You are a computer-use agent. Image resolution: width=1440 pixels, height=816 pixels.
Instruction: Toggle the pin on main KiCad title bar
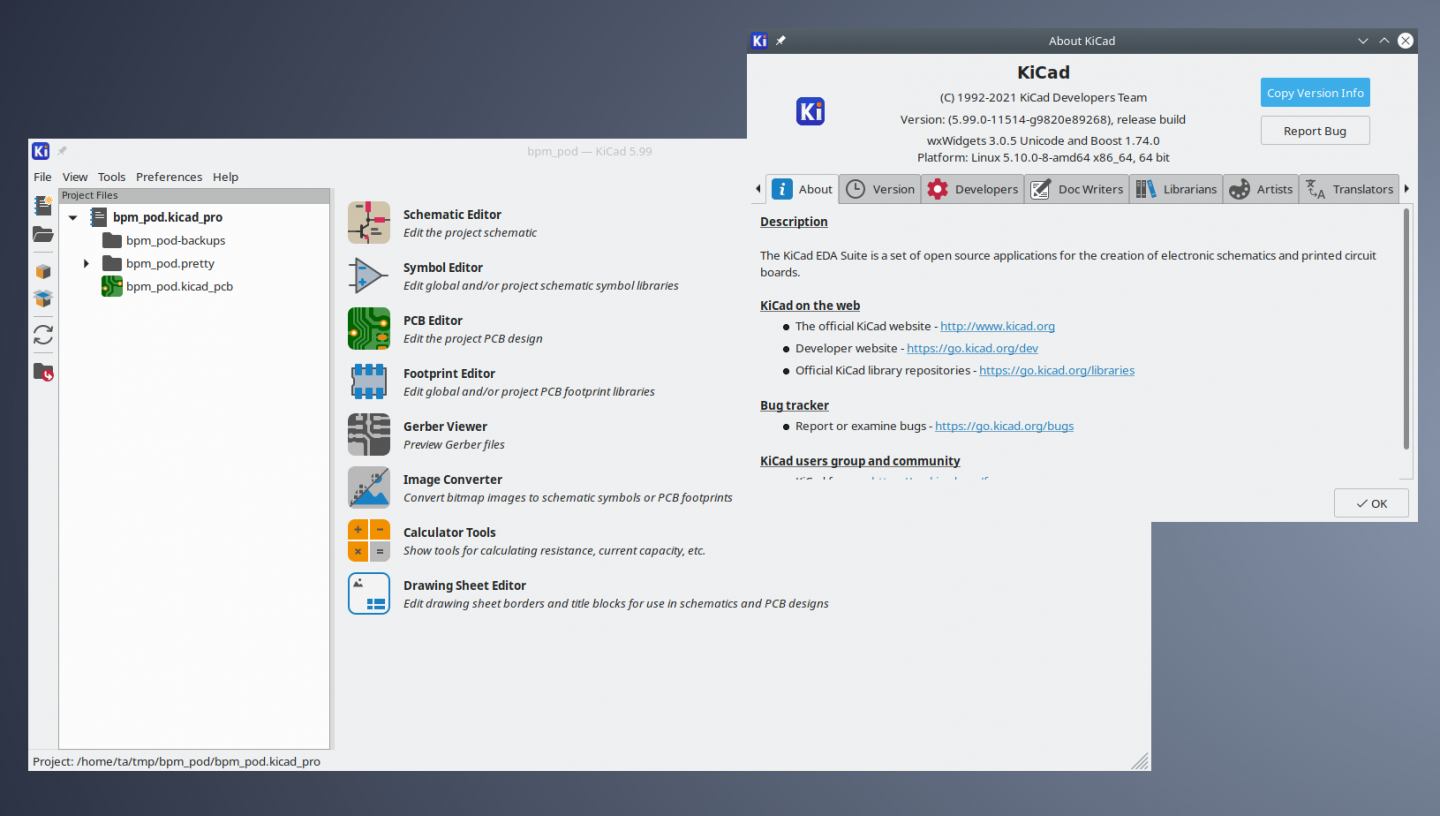coord(62,151)
